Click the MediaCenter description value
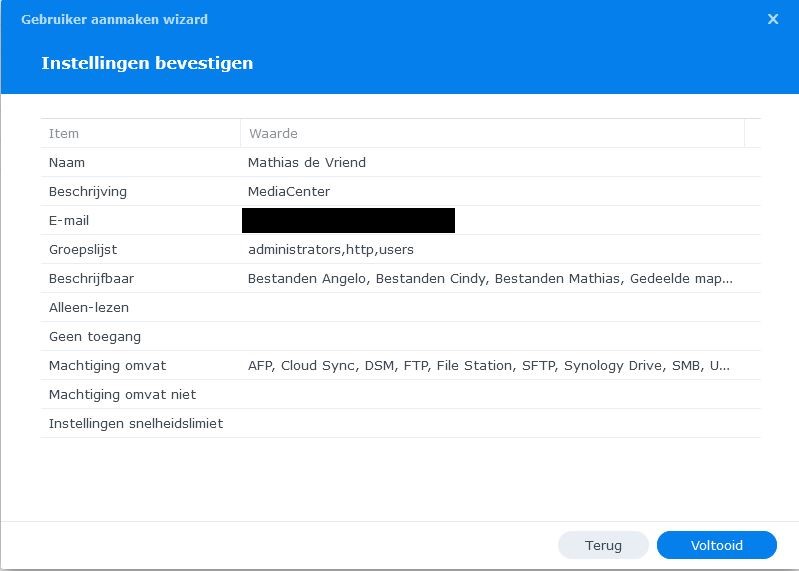 point(288,191)
